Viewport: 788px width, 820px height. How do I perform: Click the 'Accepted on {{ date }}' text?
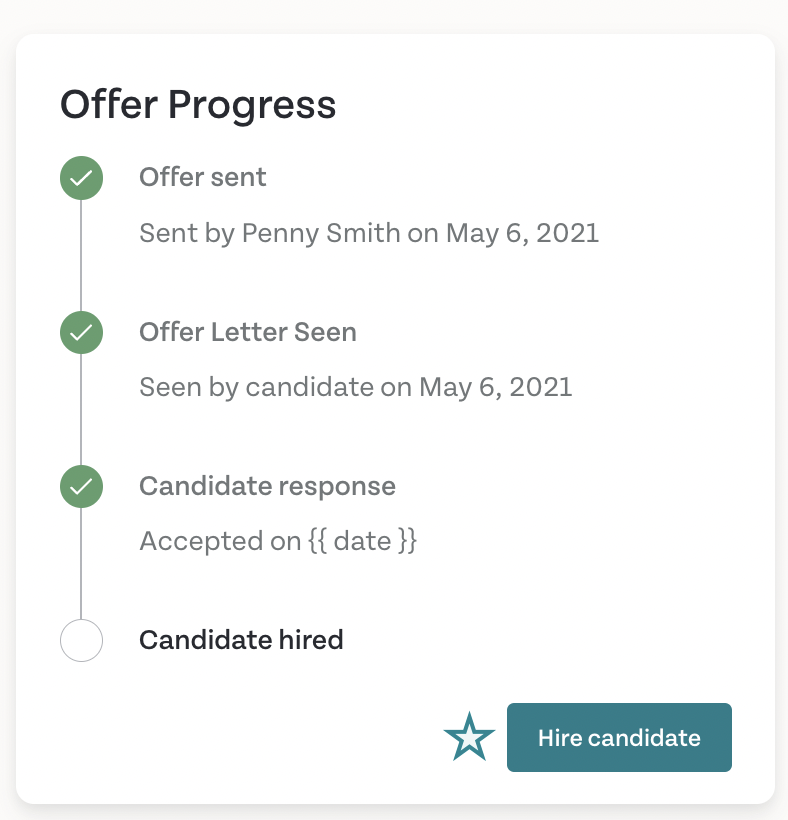point(278,541)
